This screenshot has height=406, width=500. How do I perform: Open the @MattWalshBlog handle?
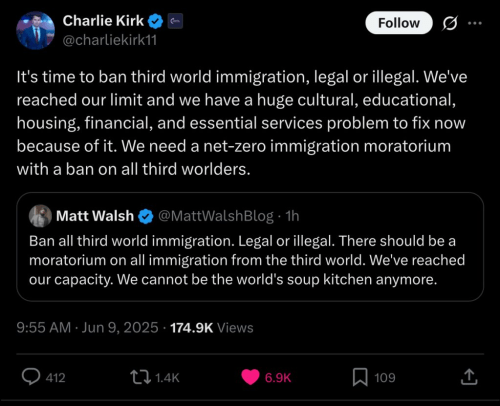[x=216, y=216]
